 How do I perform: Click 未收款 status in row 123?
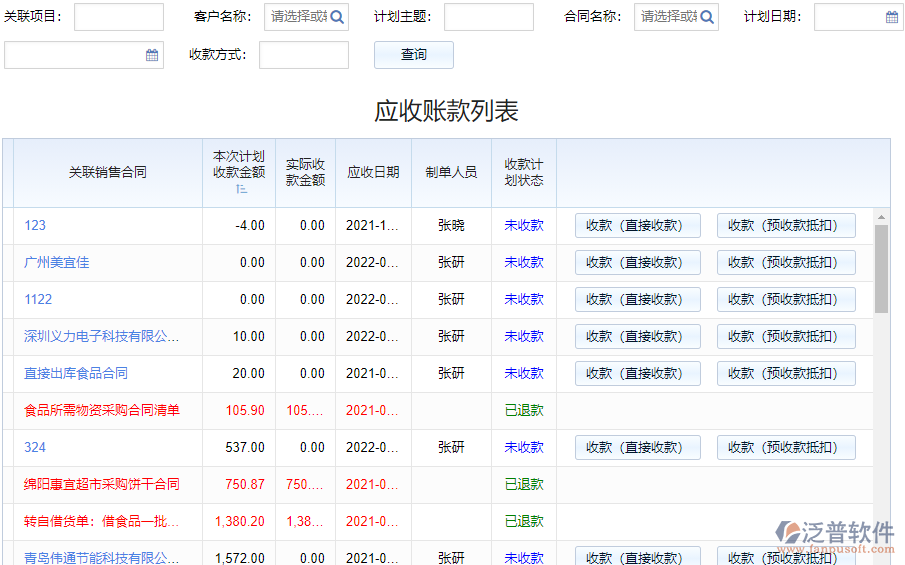524,226
